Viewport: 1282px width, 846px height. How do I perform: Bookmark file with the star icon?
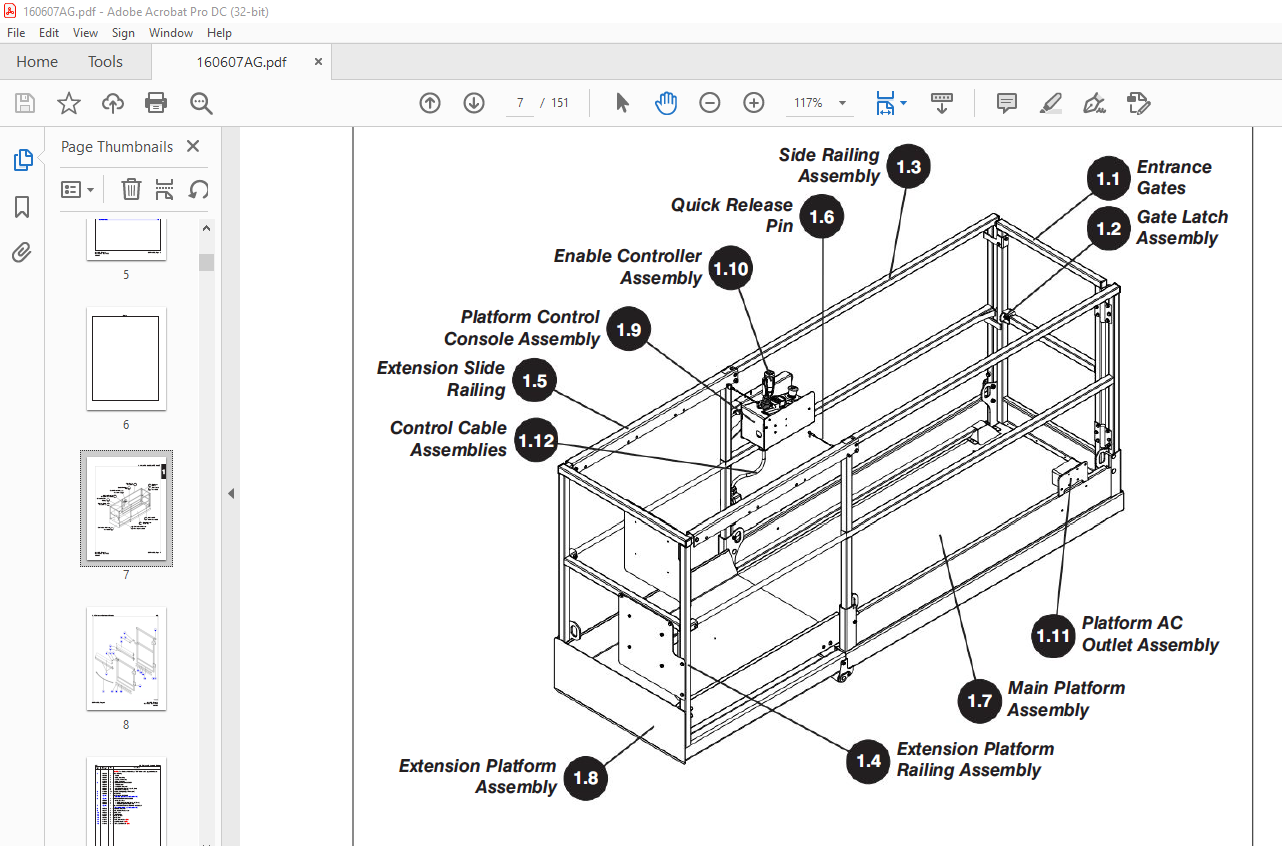click(x=68, y=103)
